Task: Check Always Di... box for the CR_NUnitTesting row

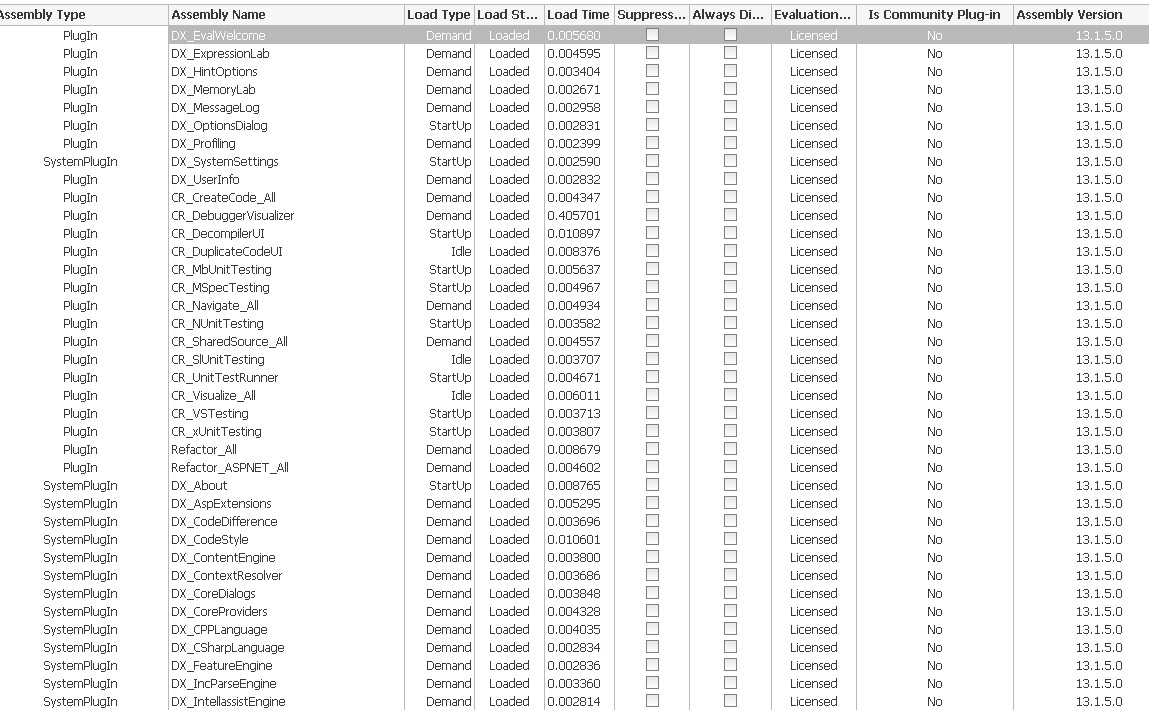Action: (730, 323)
